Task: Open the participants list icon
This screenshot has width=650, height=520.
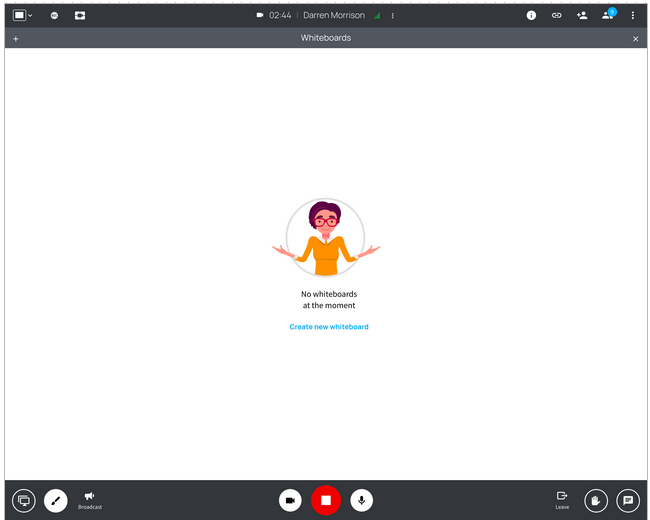Action: click(x=608, y=15)
